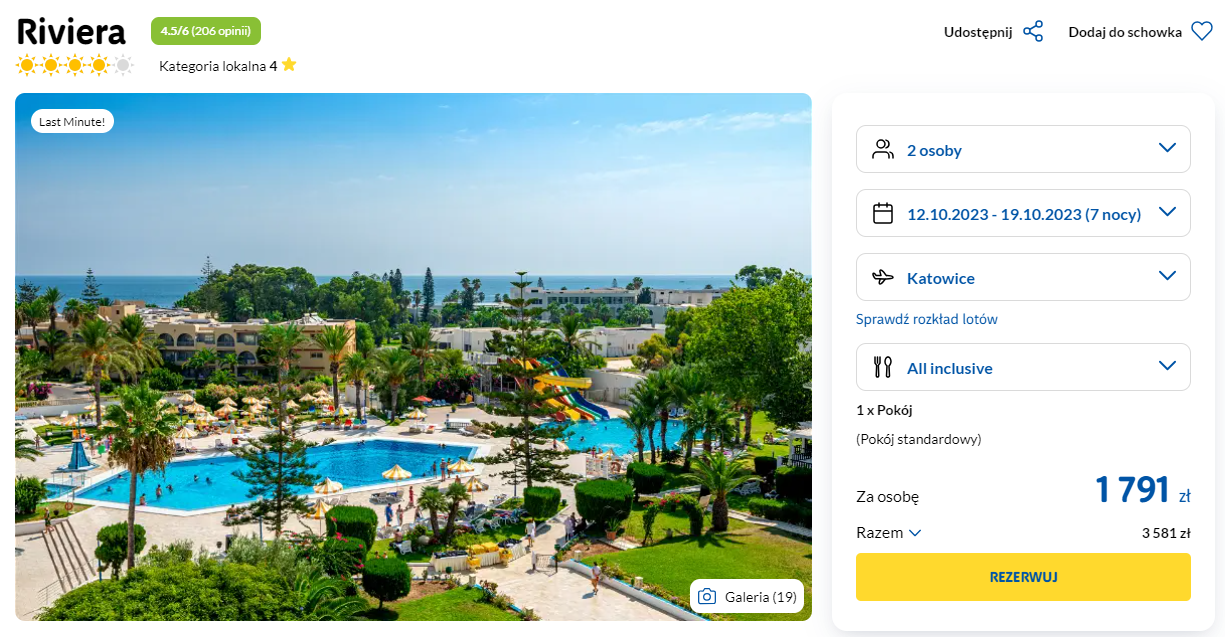The height and width of the screenshot is (637, 1225).
Task: Click the heart icon to save offer
Action: pos(1201,32)
